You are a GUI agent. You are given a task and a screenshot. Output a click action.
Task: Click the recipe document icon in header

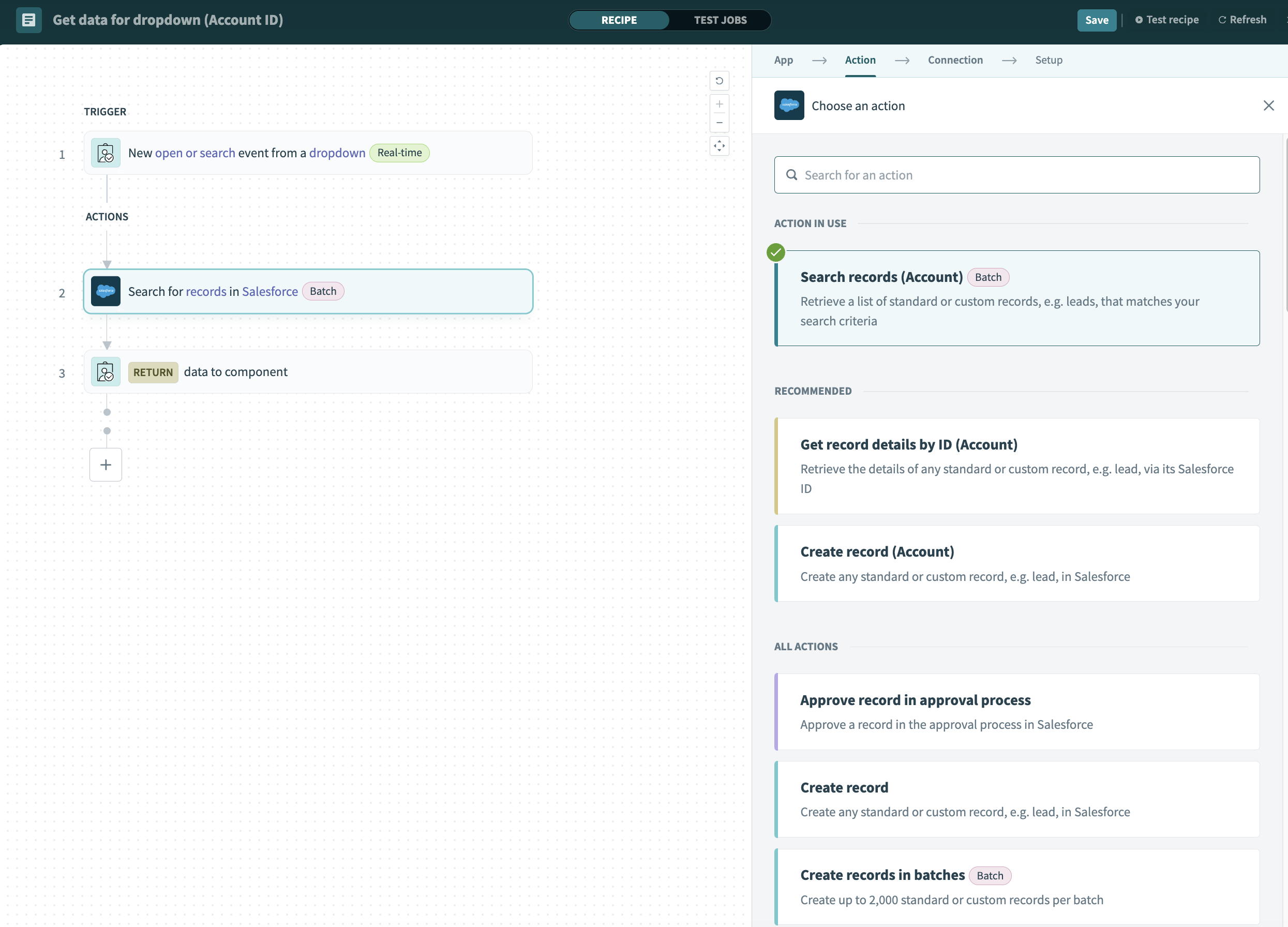[x=28, y=21]
